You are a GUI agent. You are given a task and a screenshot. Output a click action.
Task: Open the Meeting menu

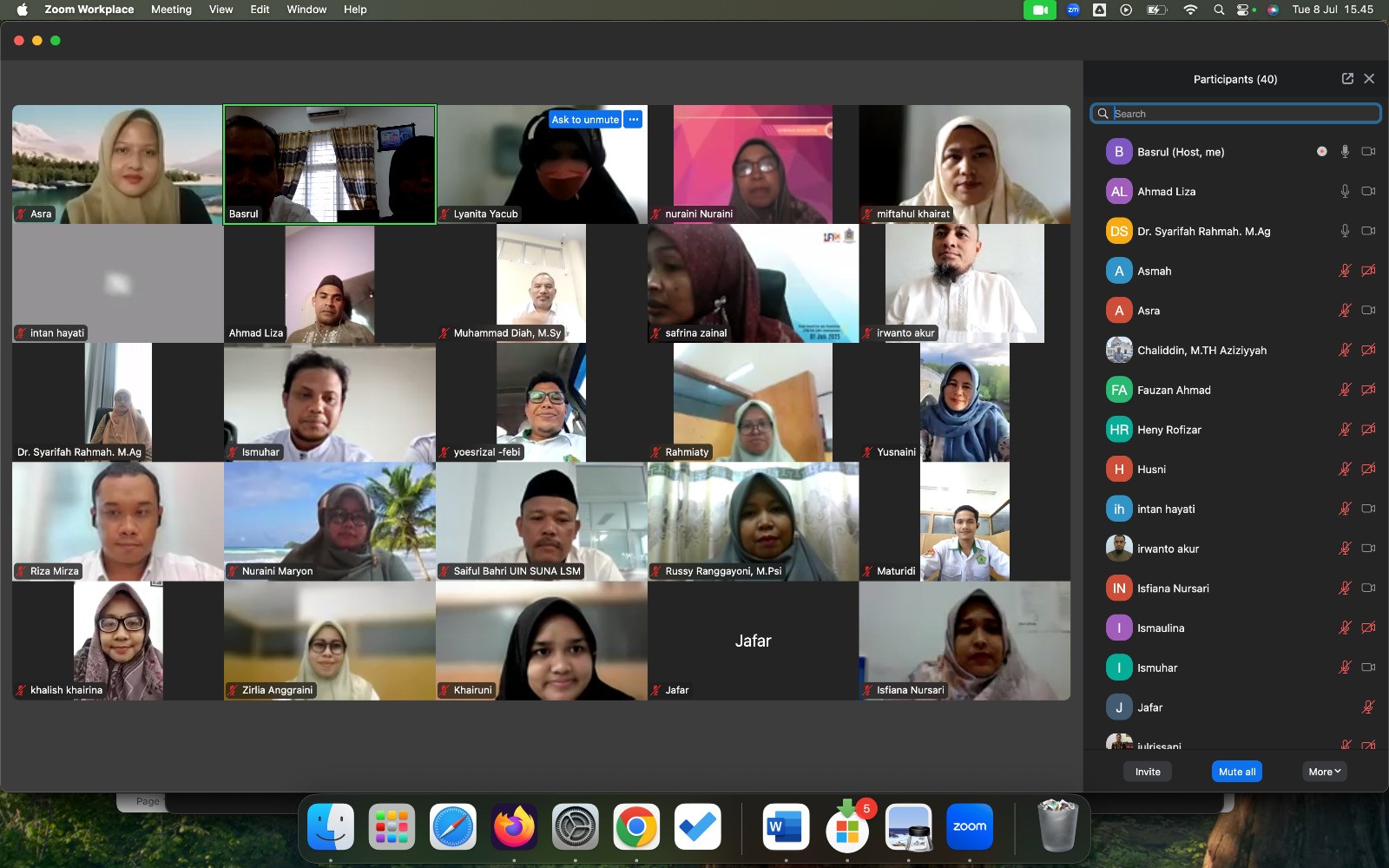point(171,10)
